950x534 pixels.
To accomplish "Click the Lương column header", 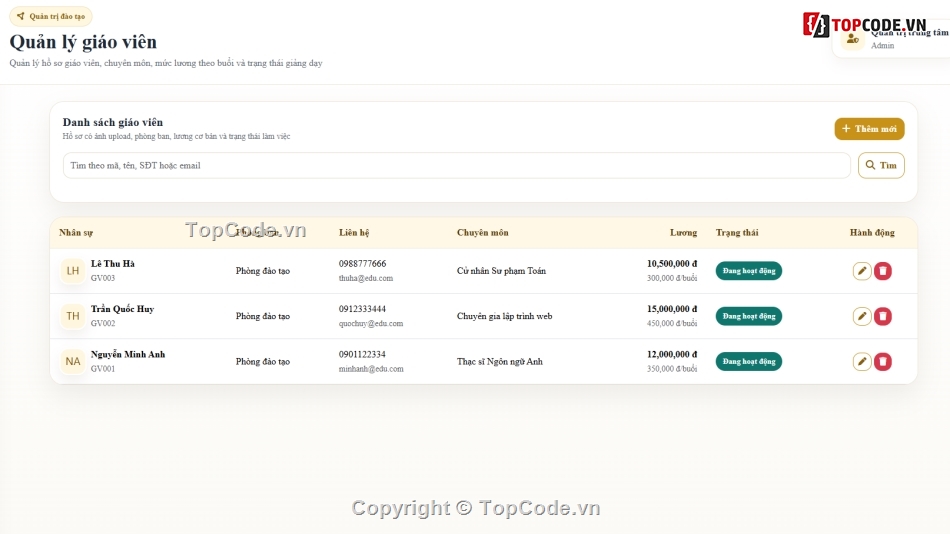I will [683, 232].
